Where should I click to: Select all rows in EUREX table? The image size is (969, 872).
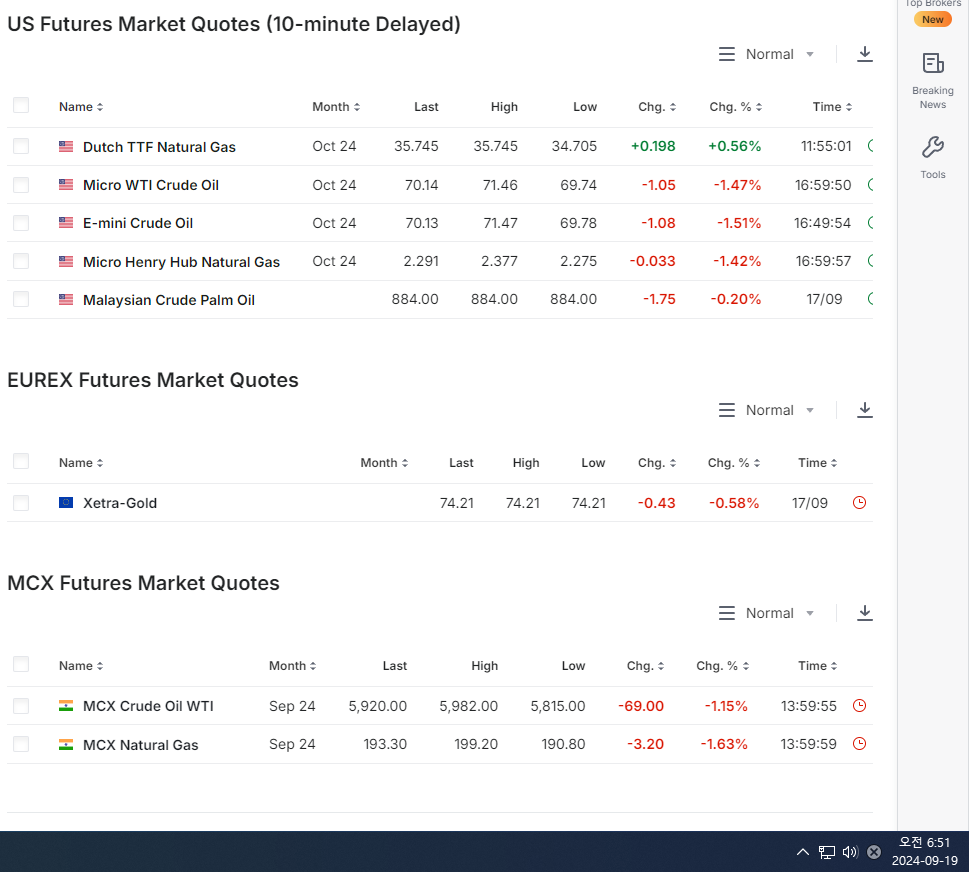click(x=21, y=461)
